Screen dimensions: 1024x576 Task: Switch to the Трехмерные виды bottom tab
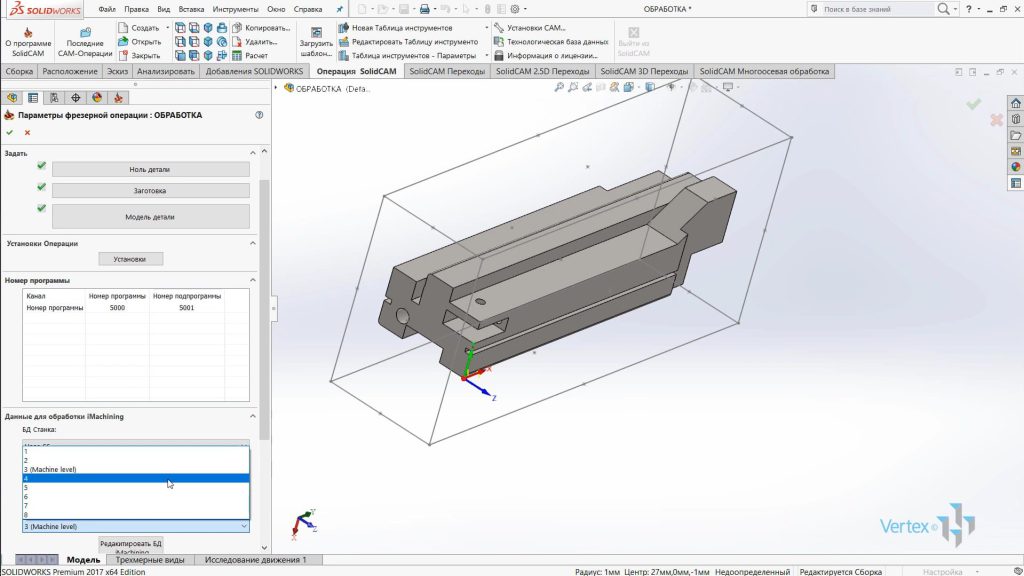tap(150, 560)
